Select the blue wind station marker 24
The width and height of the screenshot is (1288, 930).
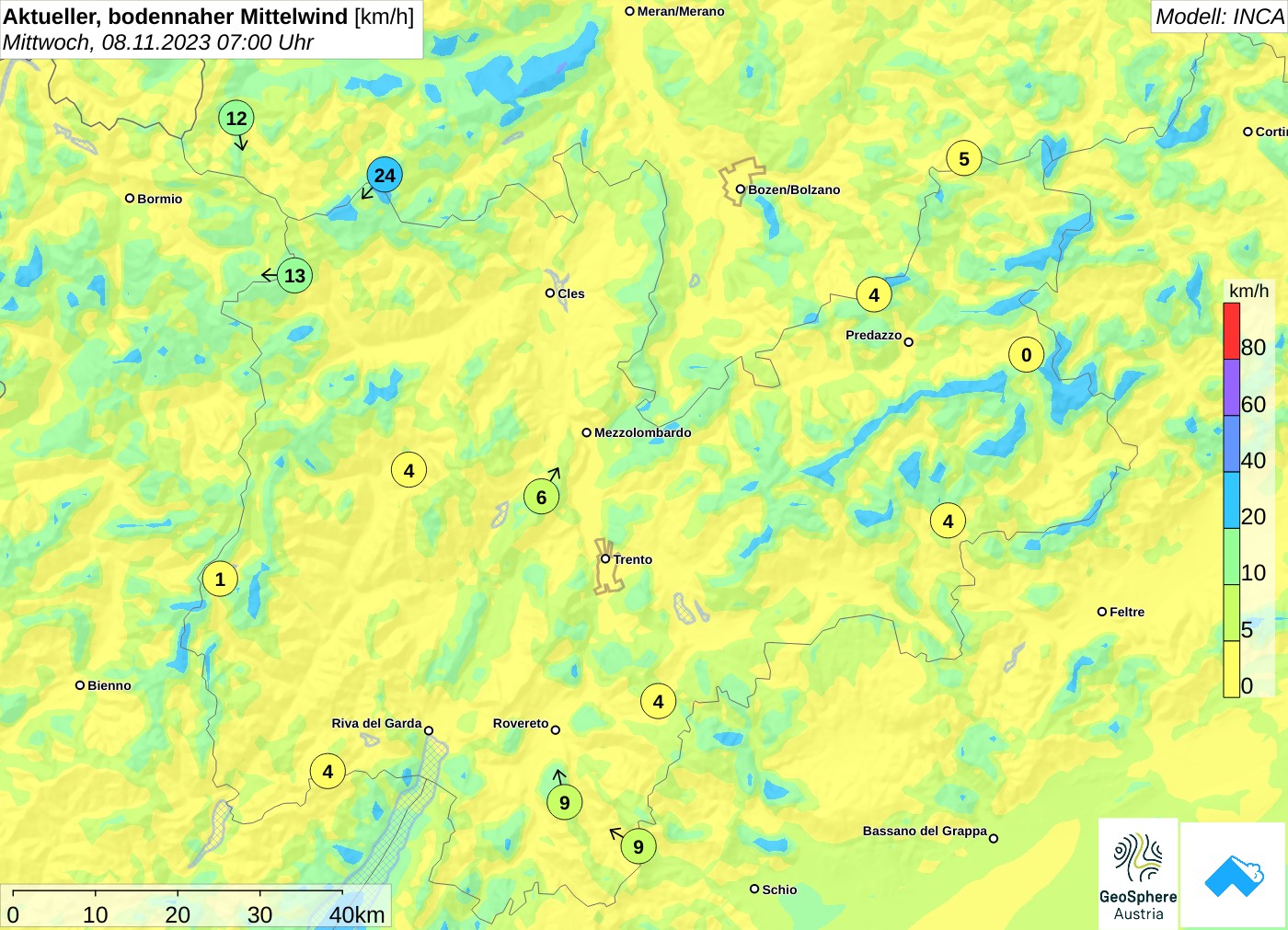click(385, 175)
